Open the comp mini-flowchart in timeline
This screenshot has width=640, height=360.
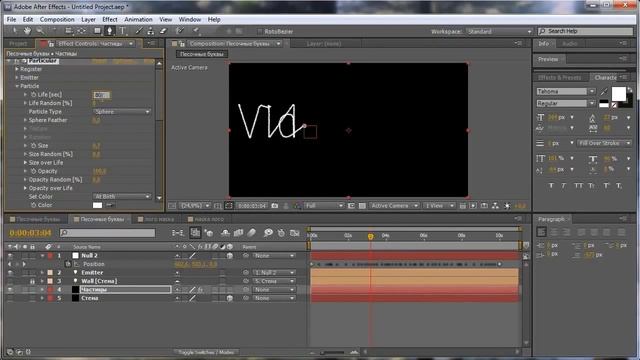coord(178,233)
